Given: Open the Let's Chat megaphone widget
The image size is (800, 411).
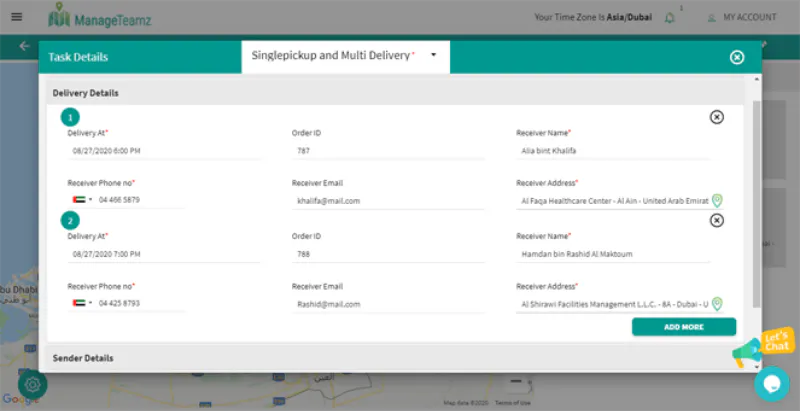Looking at the screenshot, I should [x=763, y=347].
